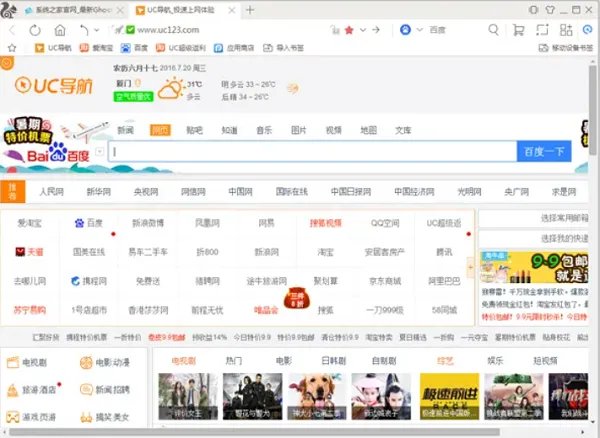Image resolution: width=600 pixels, height=438 pixels.
Task: Open the 应用商店 bookmark
Action: pyautogui.click(x=234, y=48)
